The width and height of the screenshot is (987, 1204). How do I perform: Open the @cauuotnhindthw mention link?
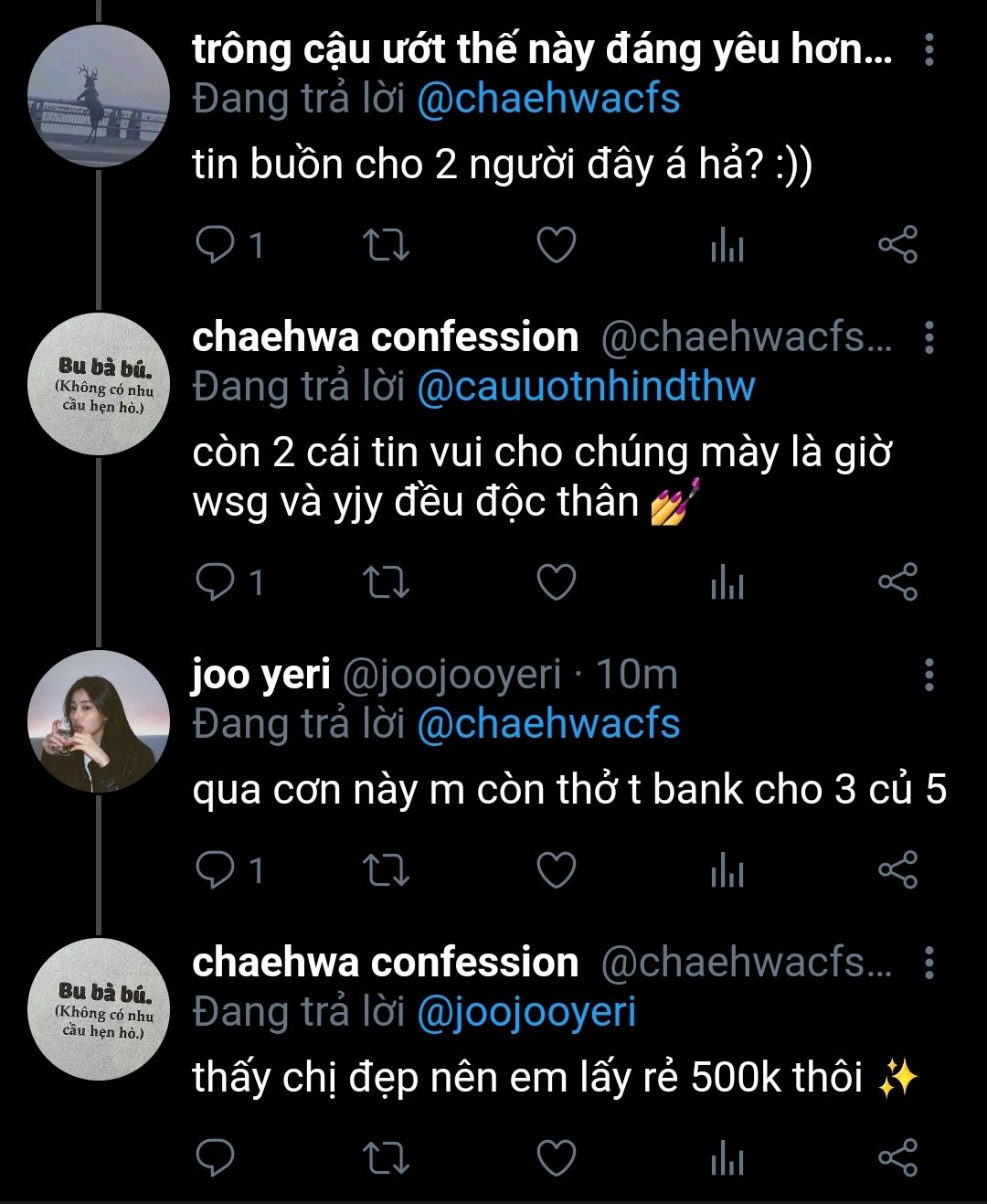click(x=586, y=387)
